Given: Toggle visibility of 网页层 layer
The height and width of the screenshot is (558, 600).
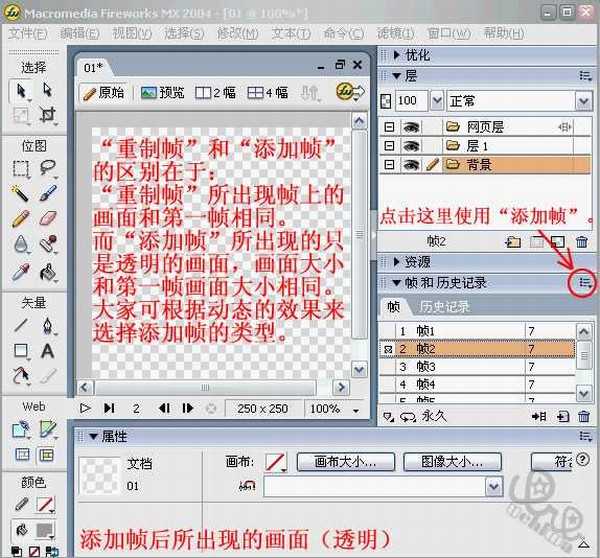Looking at the screenshot, I should point(411,127).
